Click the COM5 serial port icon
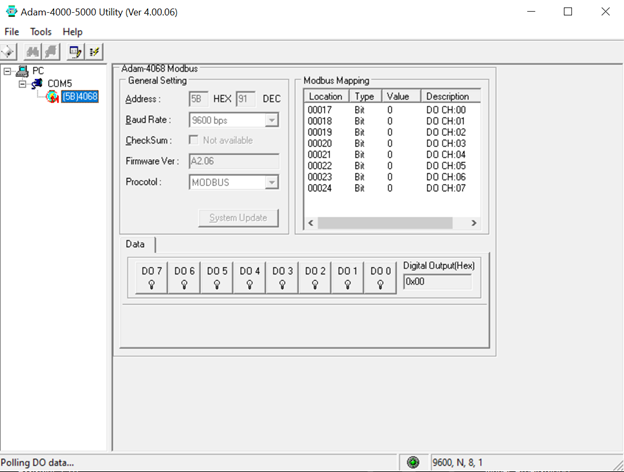624x472 pixels. pyautogui.click(x=37, y=84)
